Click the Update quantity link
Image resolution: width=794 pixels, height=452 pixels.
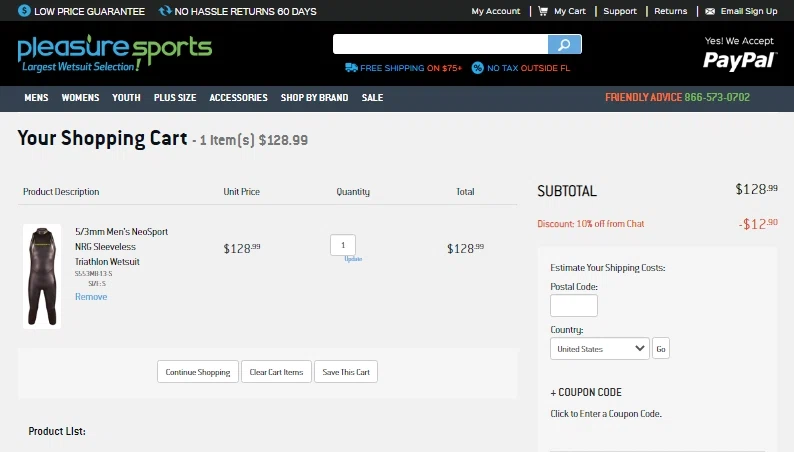tap(353, 259)
